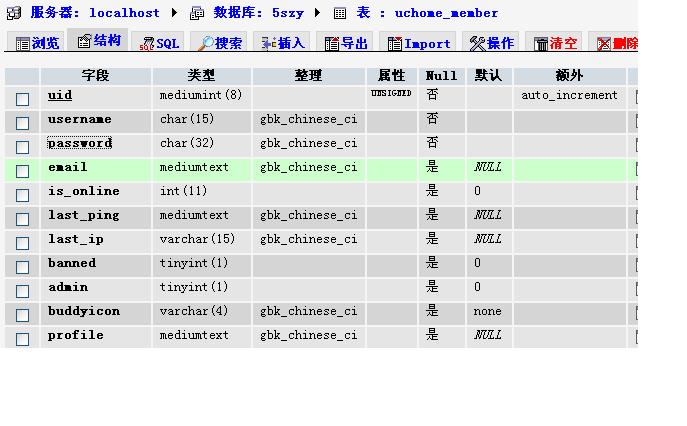The height and width of the screenshot is (426, 687).
Task: Click the admin field name
Action: click(68, 287)
